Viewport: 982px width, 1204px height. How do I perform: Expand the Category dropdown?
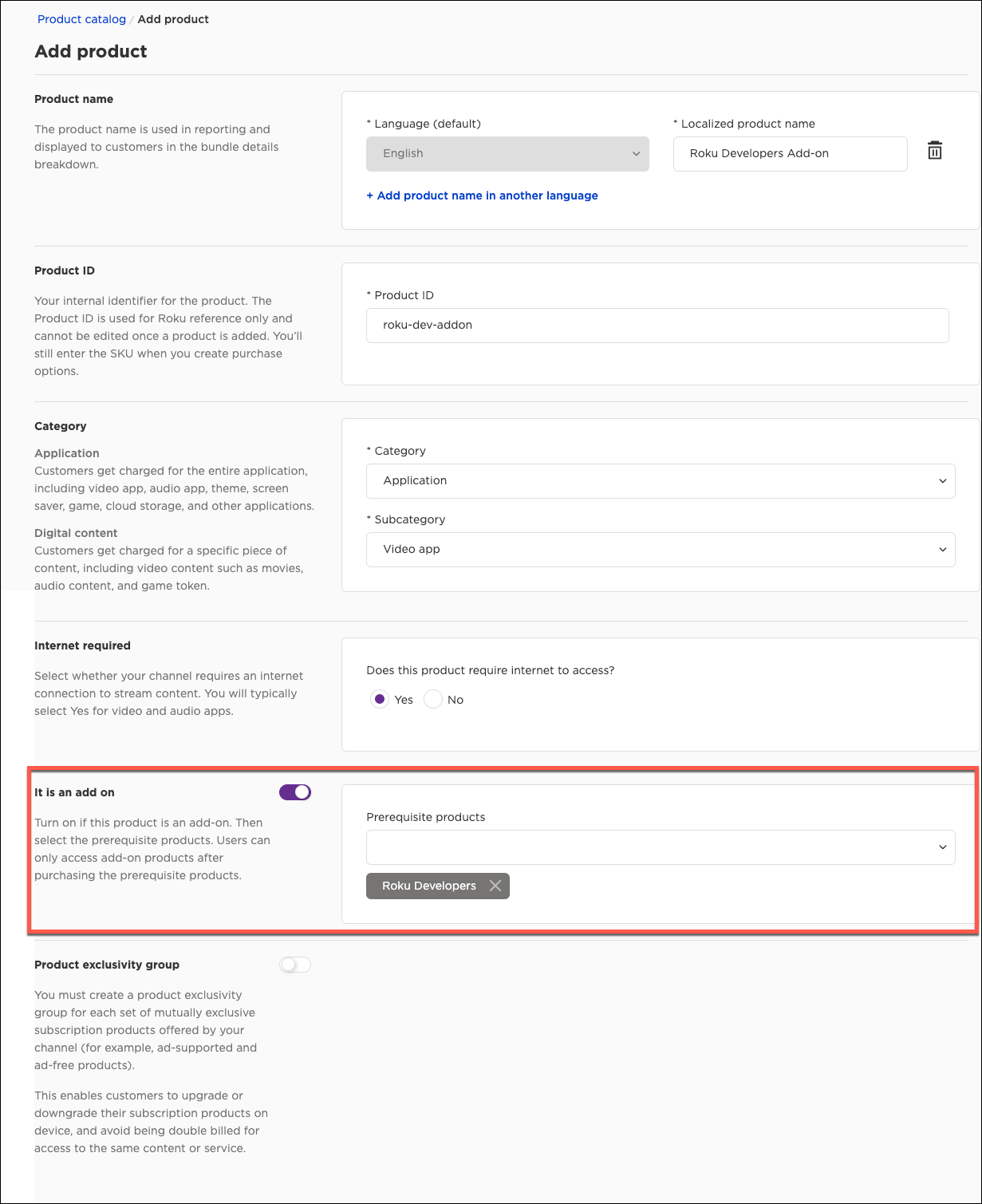[660, 481]
